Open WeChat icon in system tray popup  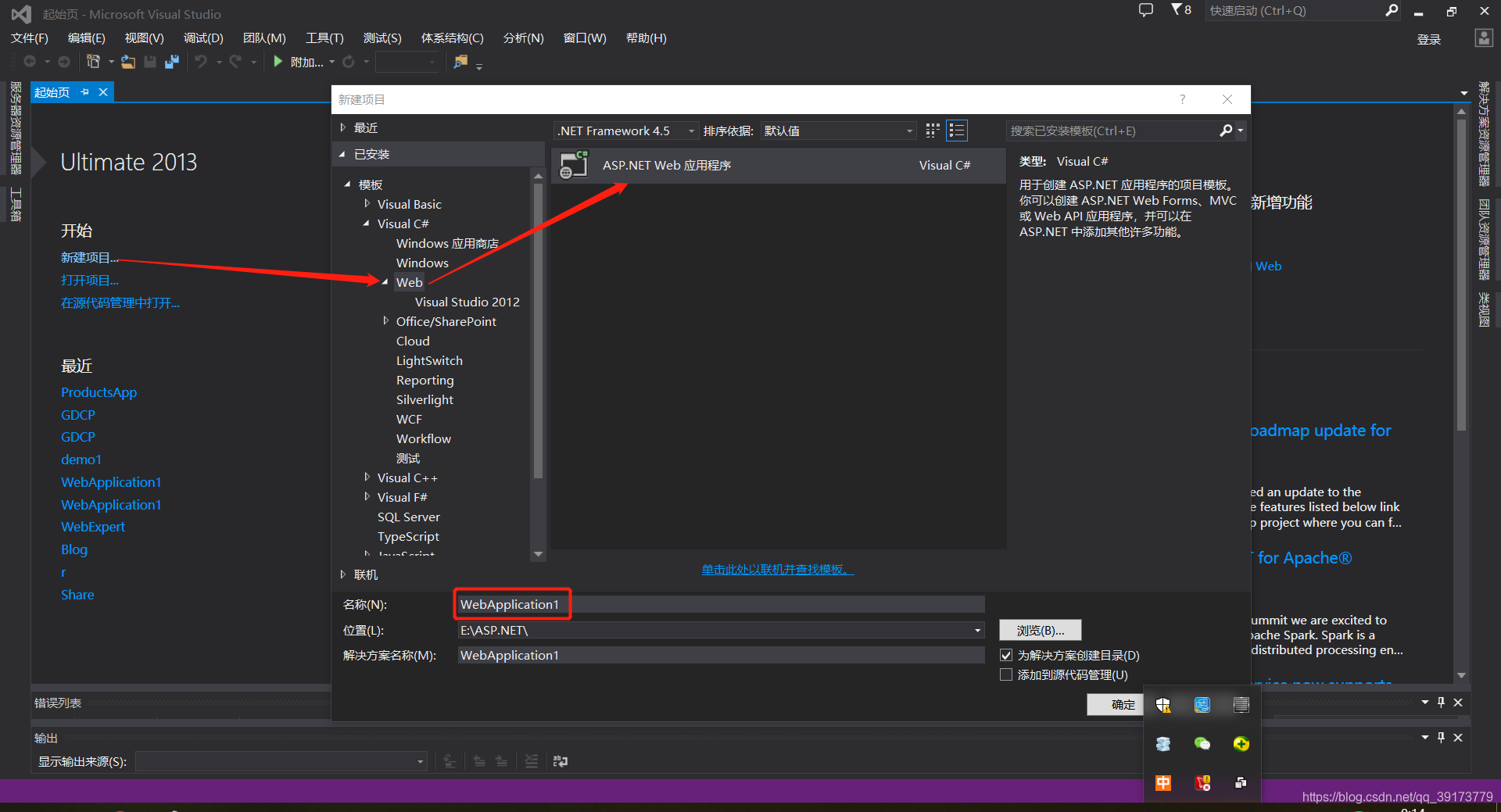[x=1202, y=744]
